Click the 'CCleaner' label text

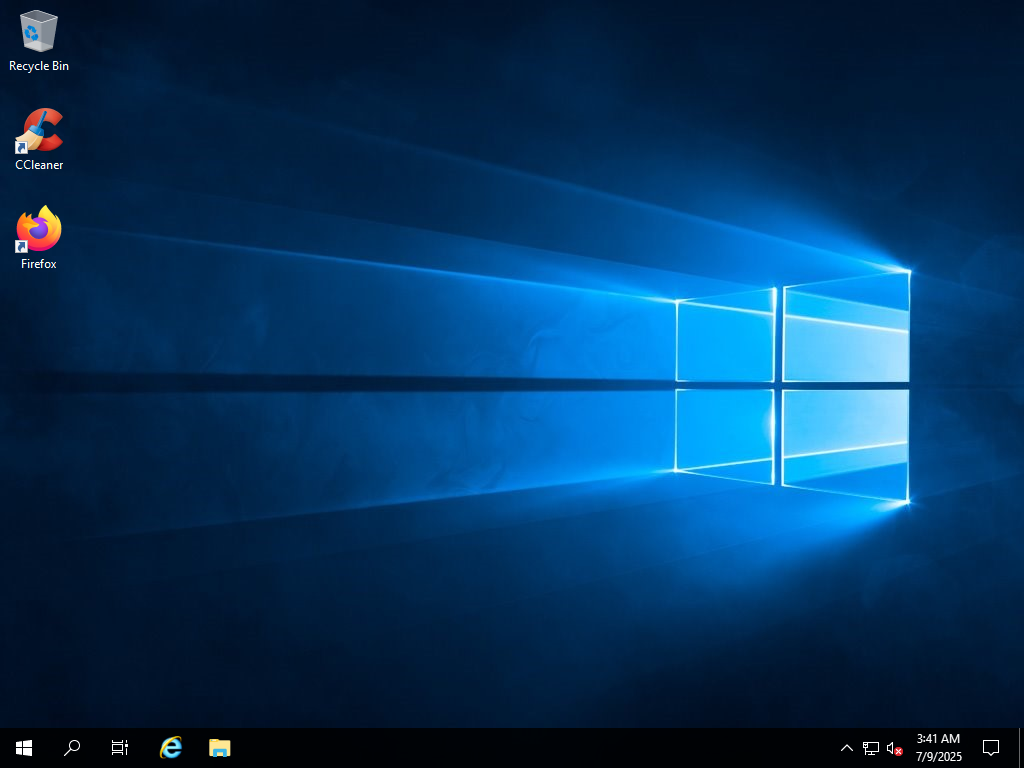tap(39, 165)
